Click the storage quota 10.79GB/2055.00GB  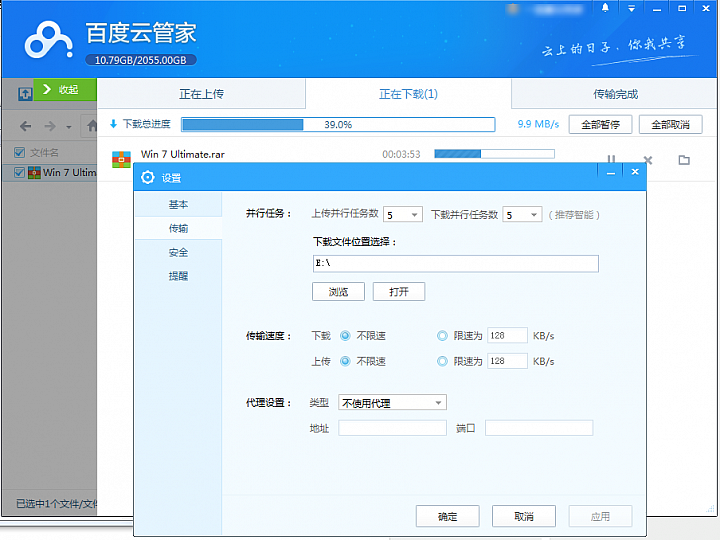point(141,60)
